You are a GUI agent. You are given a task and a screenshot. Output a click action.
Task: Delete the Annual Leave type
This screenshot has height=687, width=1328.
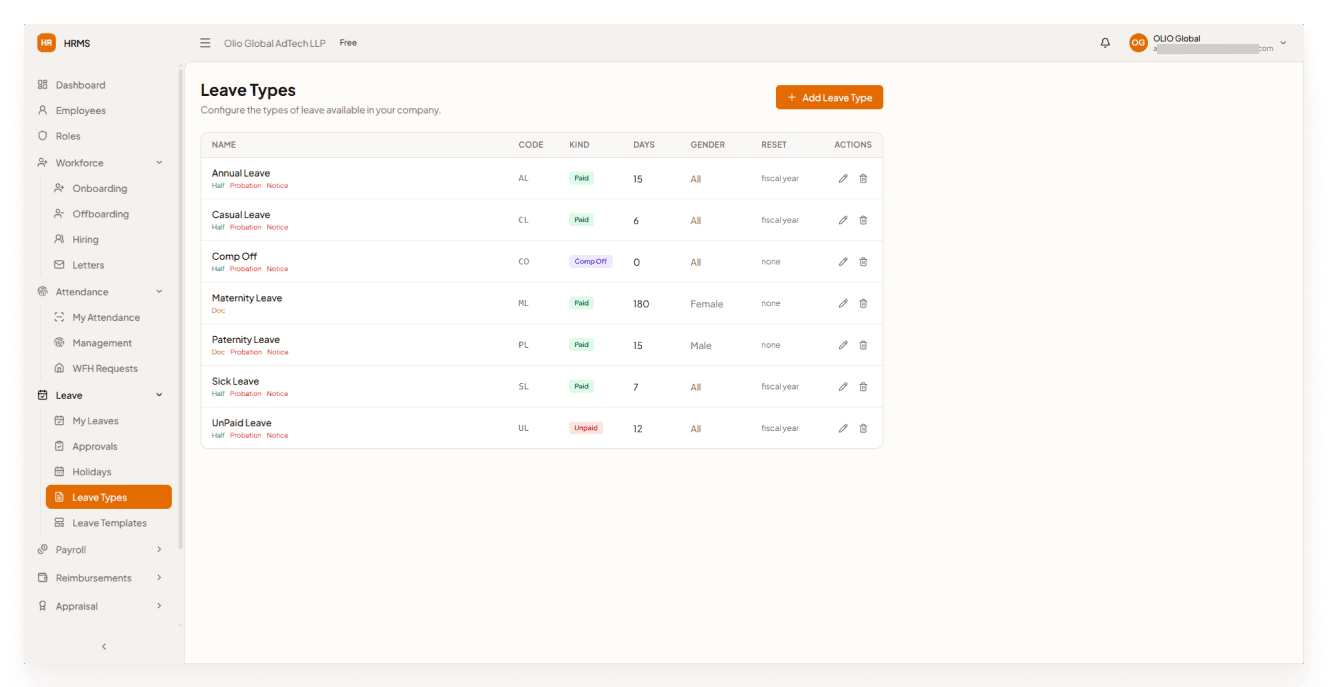(x=863, y=179)
